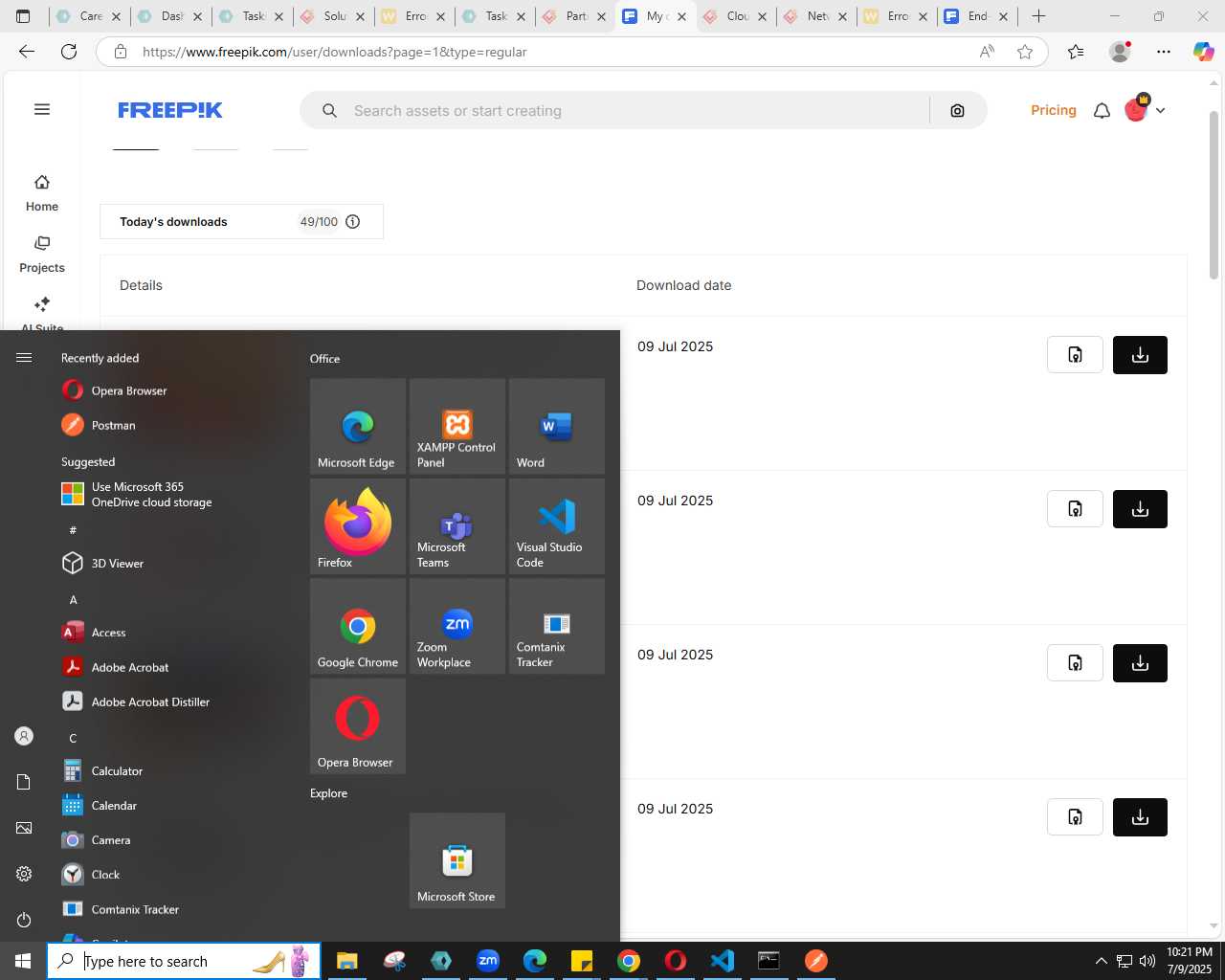
Task: Open the Opera Browser tile
Action: [358, 726]
